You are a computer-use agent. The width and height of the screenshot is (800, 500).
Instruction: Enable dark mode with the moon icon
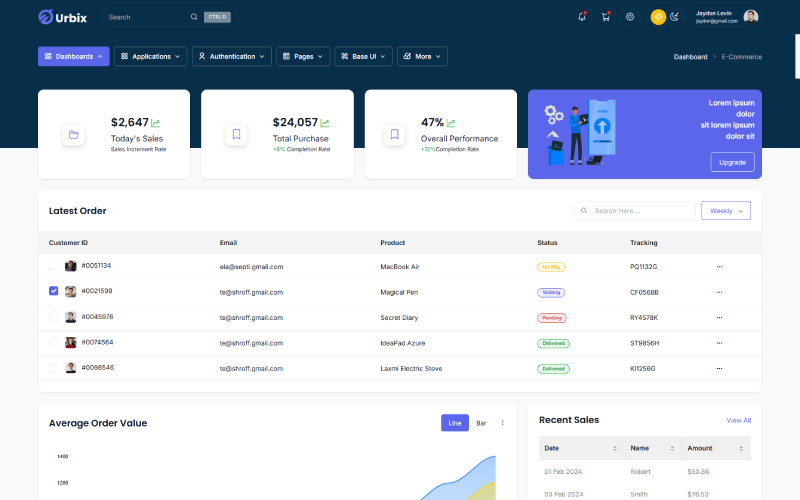675,17
